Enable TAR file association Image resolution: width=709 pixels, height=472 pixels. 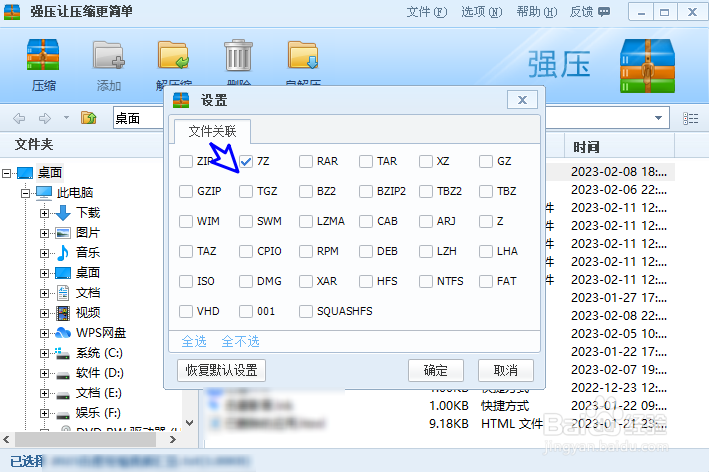click(366, 161)
